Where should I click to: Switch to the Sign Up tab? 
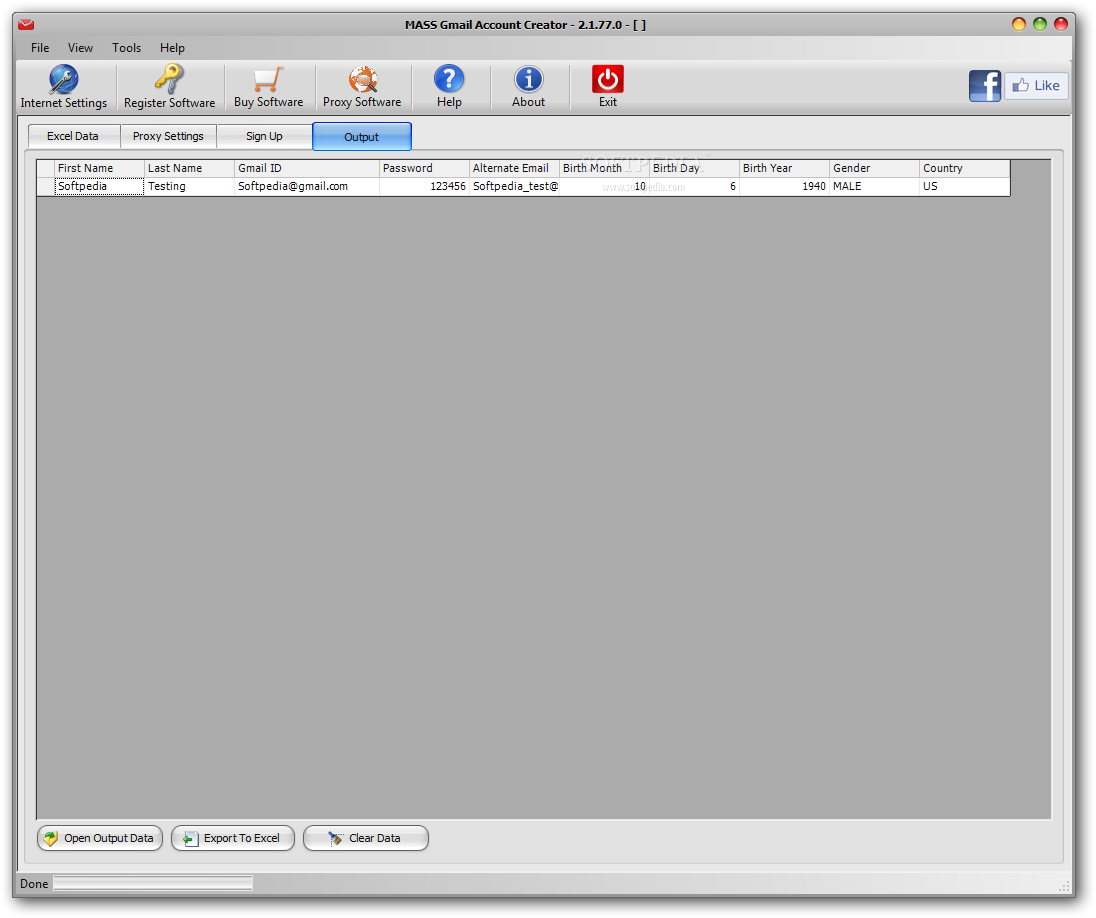coord(264,136)
